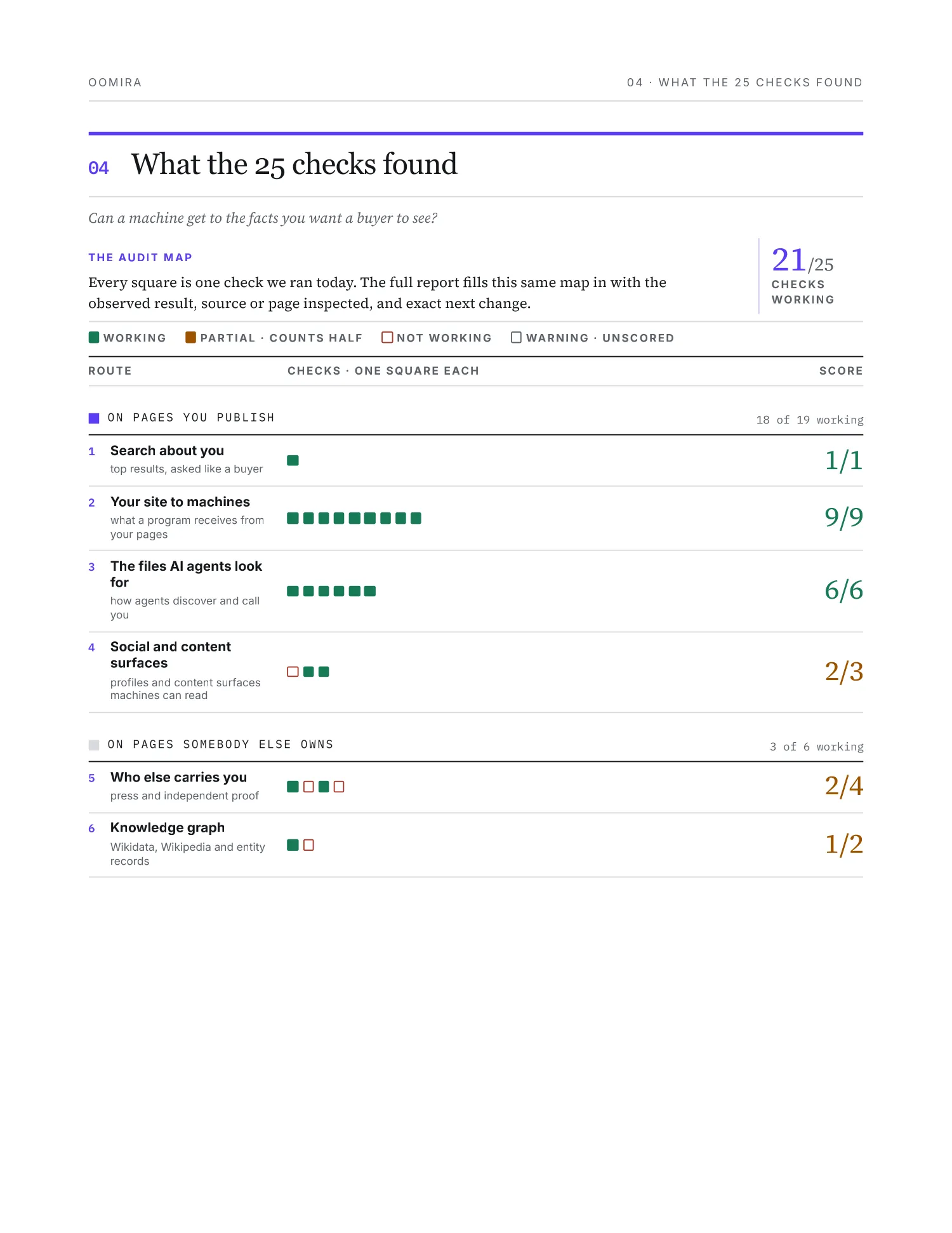The width and height of the screenshot is (952, 1233).
Task: Click the green Working legend swatch
Action: (x=94, y=337)
